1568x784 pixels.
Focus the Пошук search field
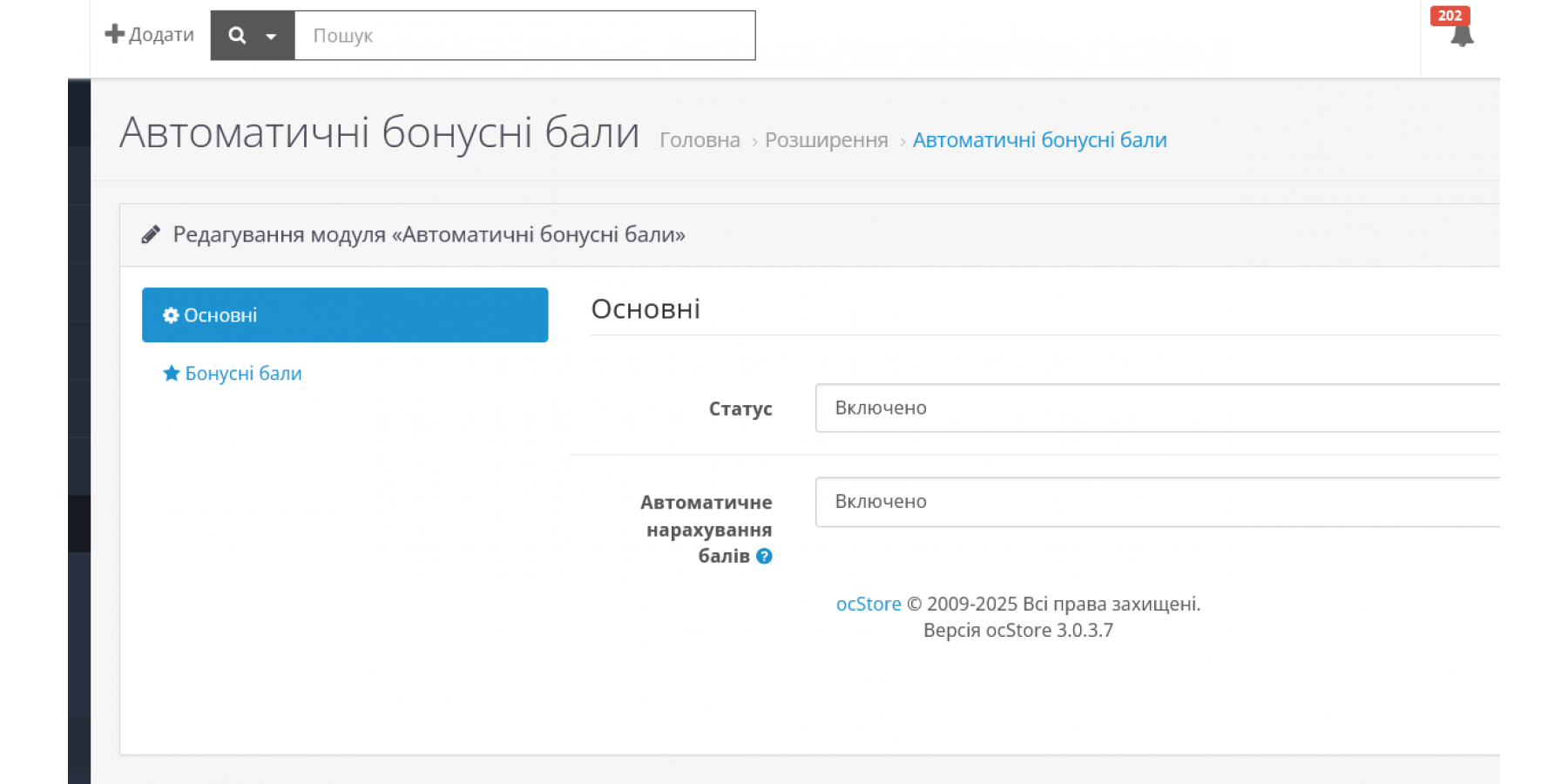[x=524, y=36]
